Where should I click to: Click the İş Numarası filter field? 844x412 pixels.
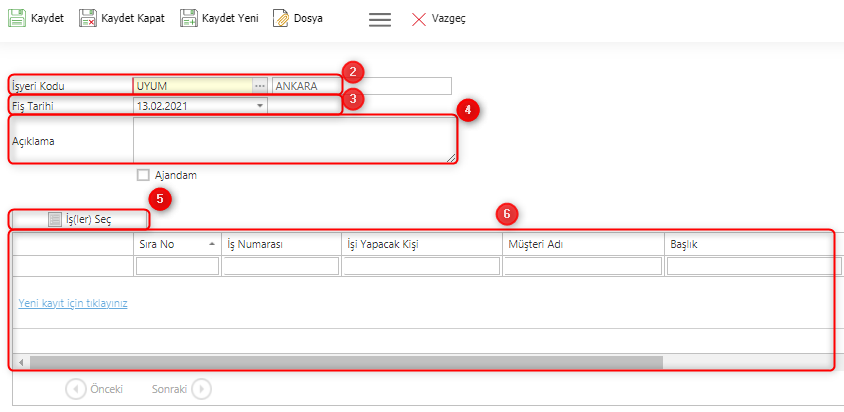(x=280, y=266)
